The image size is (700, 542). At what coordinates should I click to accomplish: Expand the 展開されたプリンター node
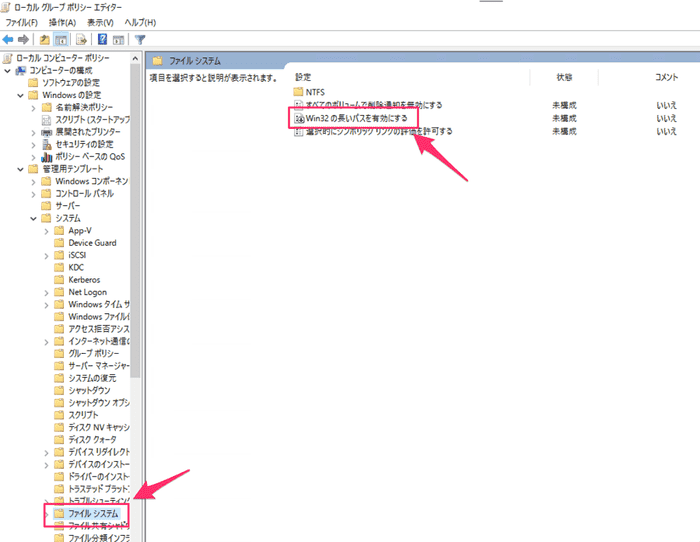point(33,133)
